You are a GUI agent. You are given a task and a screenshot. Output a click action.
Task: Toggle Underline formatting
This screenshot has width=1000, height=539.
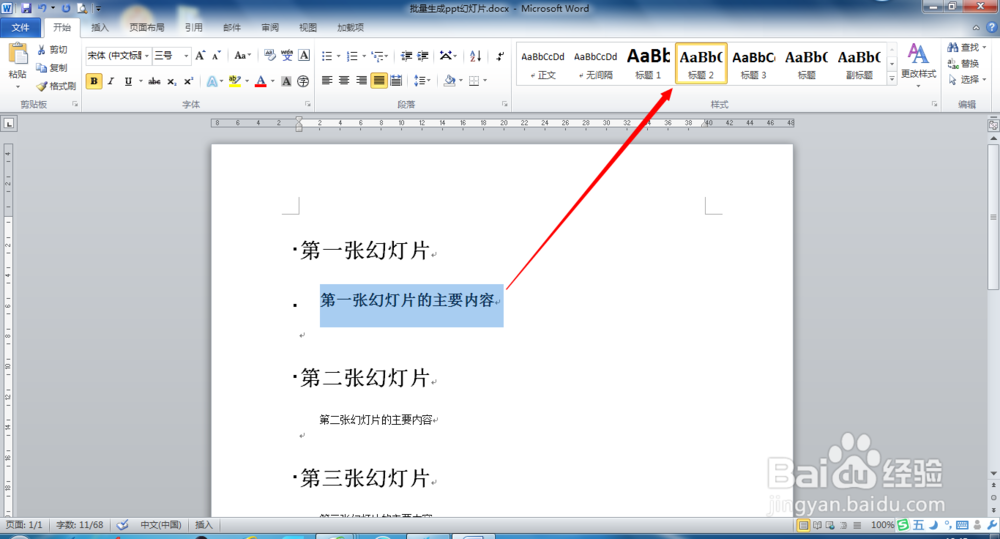pos(128,81)
